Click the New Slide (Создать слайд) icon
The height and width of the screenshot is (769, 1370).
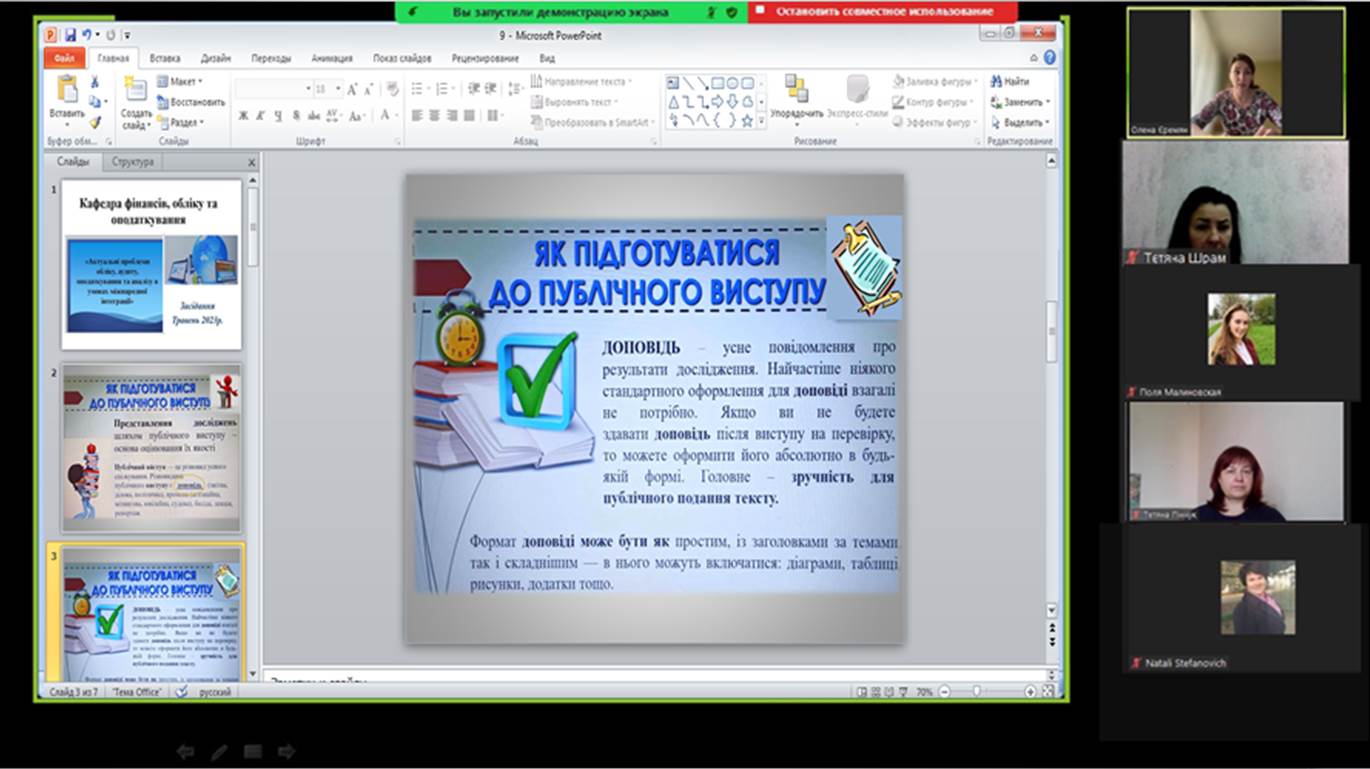(136, 90)
